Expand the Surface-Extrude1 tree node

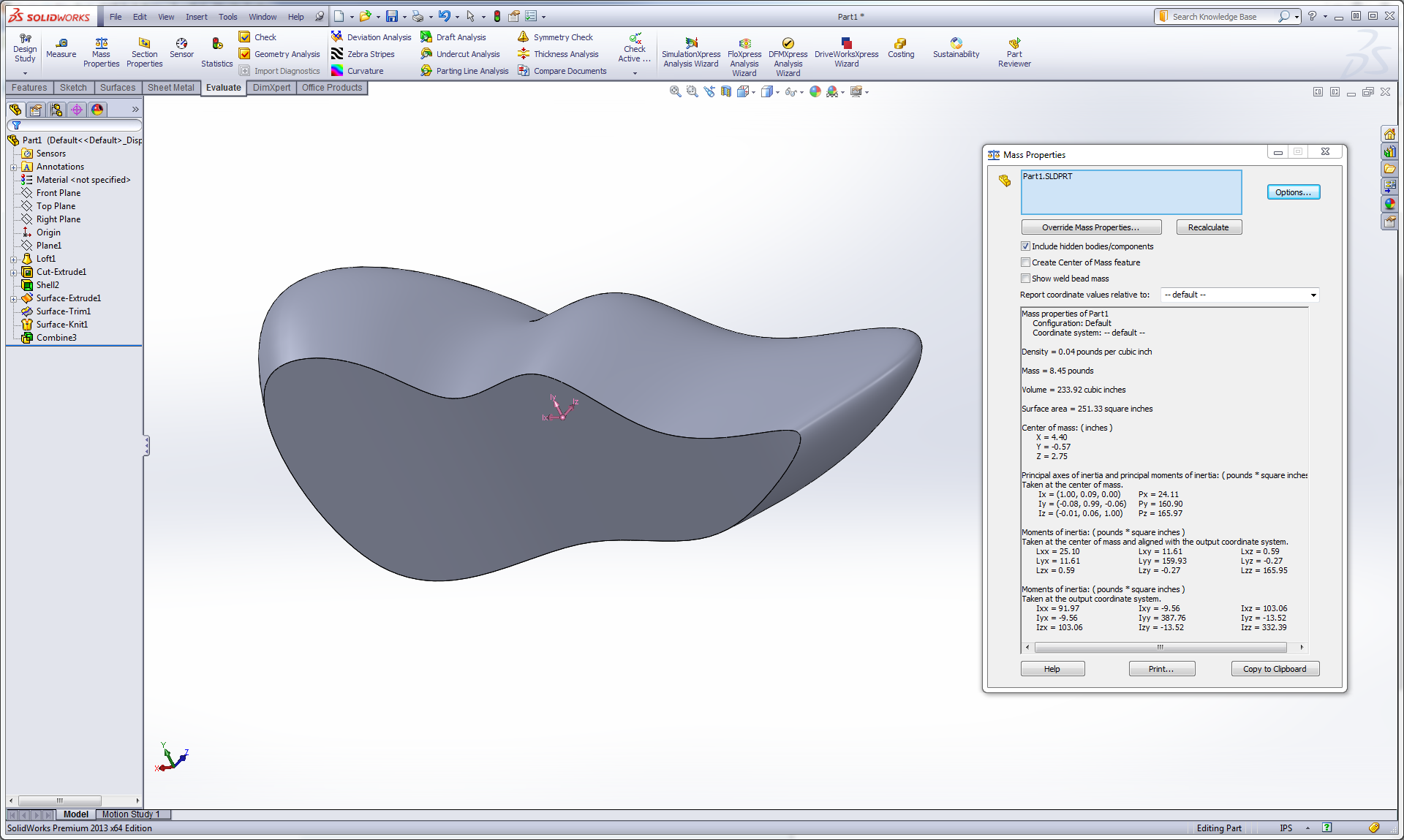13,299
